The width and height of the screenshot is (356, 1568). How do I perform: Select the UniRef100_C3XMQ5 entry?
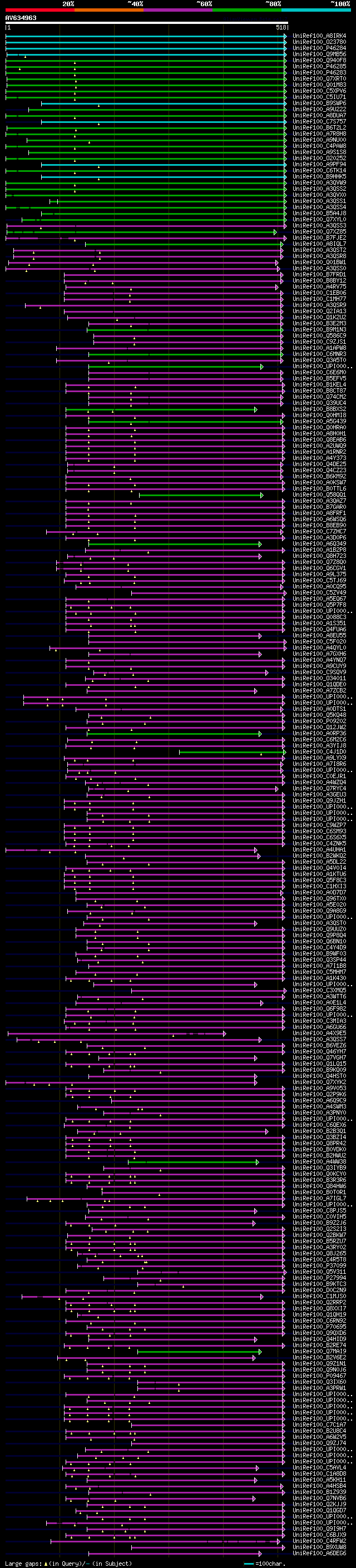(x=319, y=990)
